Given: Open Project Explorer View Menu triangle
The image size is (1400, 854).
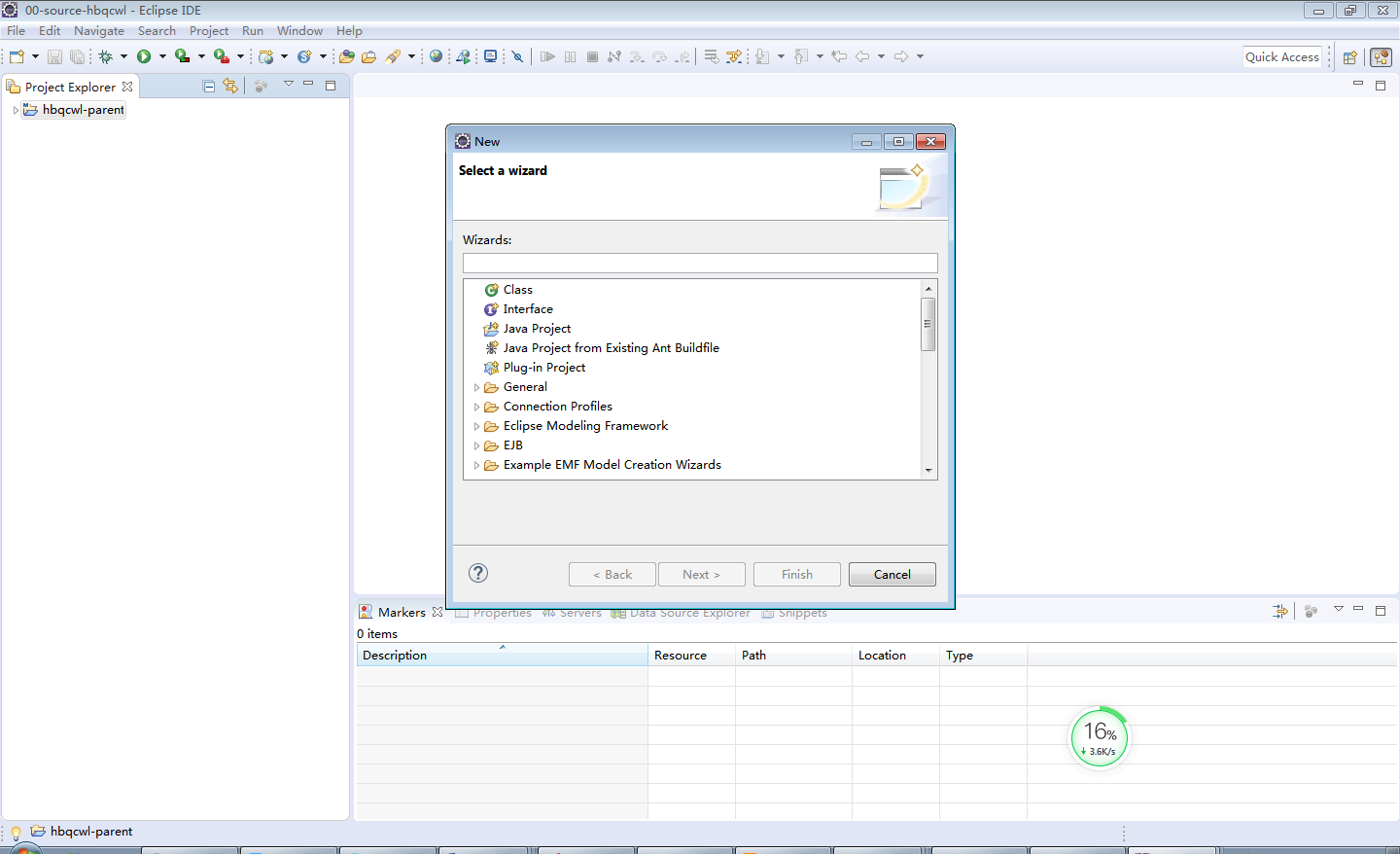Looking at the screenshot, I should tap(289, 84).
